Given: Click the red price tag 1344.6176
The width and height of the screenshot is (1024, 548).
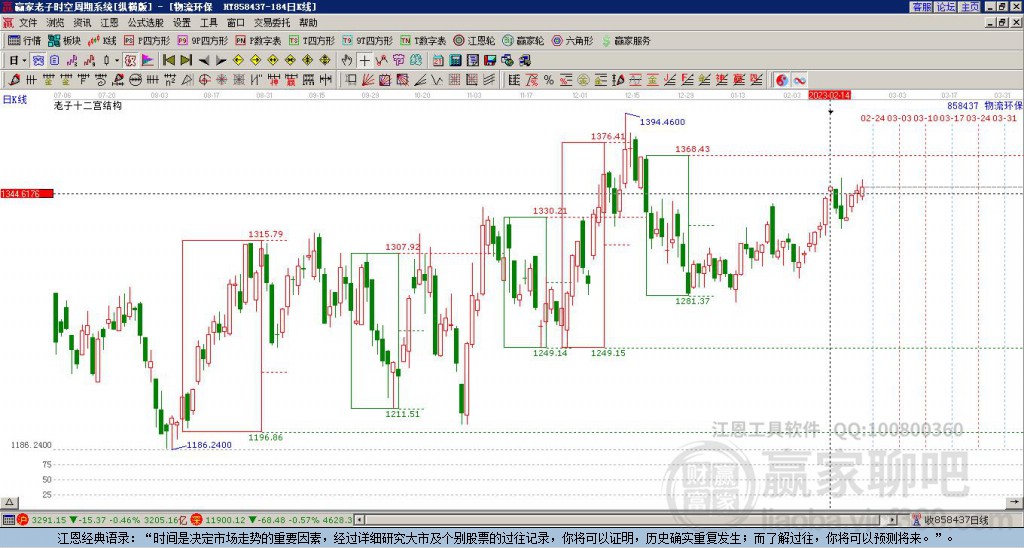Looking at the screenshot, I should click(27, 194).
